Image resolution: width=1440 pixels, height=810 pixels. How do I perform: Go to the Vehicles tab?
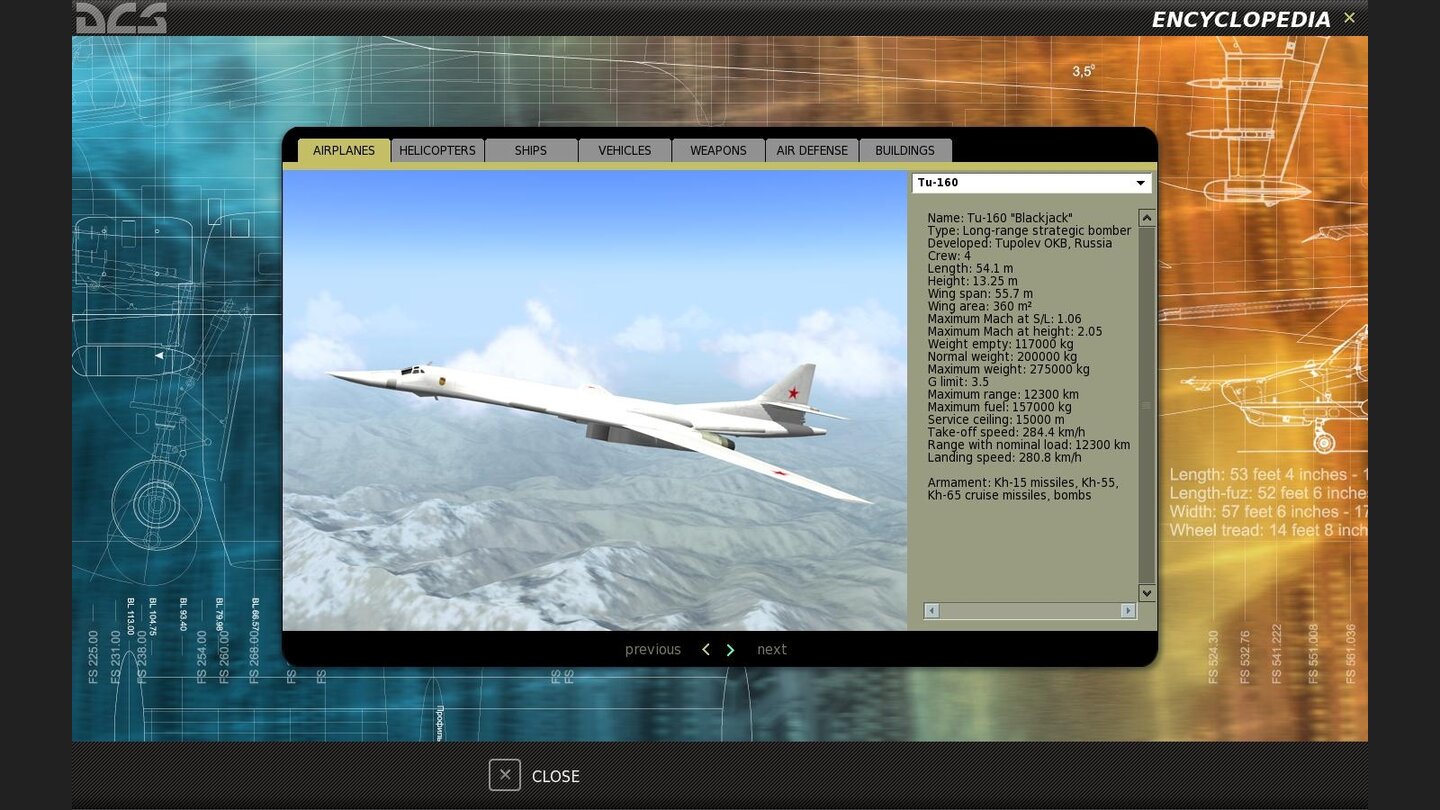[625, 150]
